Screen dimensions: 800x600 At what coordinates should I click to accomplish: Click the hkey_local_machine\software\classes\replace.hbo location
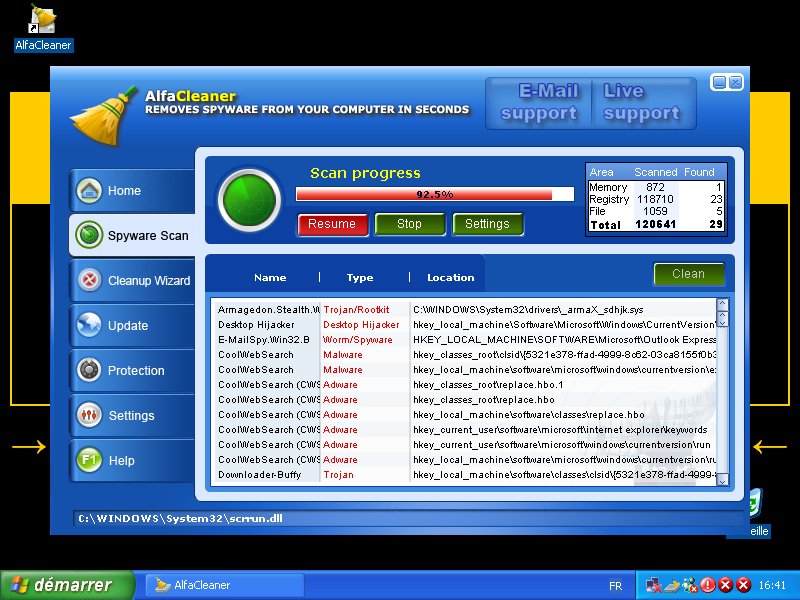pyautogui.click(x=529, y=415)
